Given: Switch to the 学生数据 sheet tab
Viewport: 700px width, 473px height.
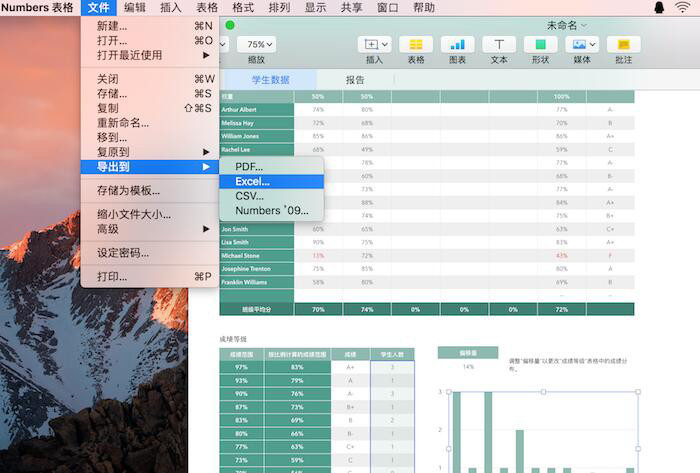Looking at the screenshot, I should click(x=270, y=80).
